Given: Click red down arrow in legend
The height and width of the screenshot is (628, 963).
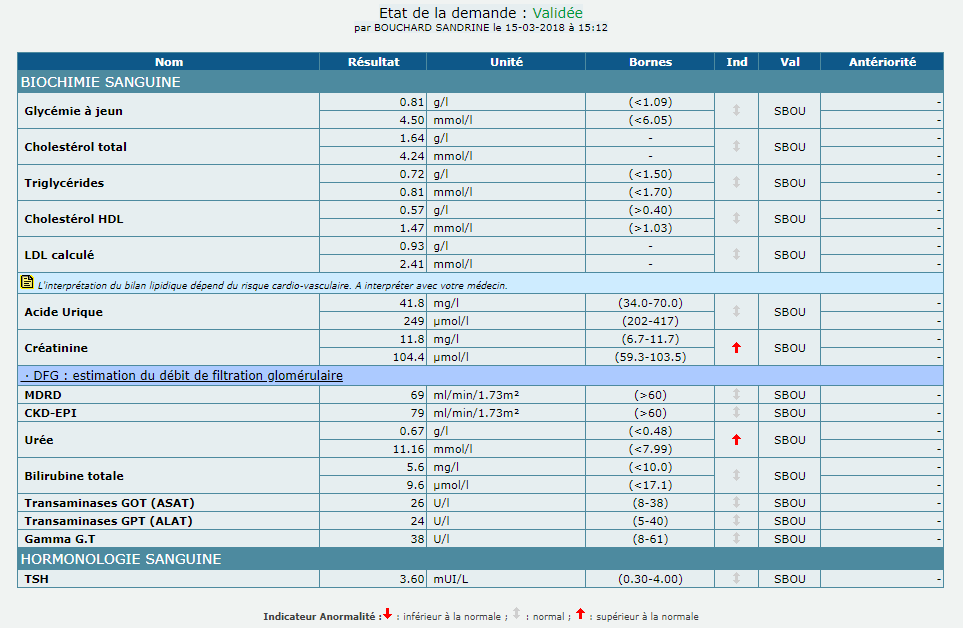Looking at the screenshot, I should pos(388,614).
